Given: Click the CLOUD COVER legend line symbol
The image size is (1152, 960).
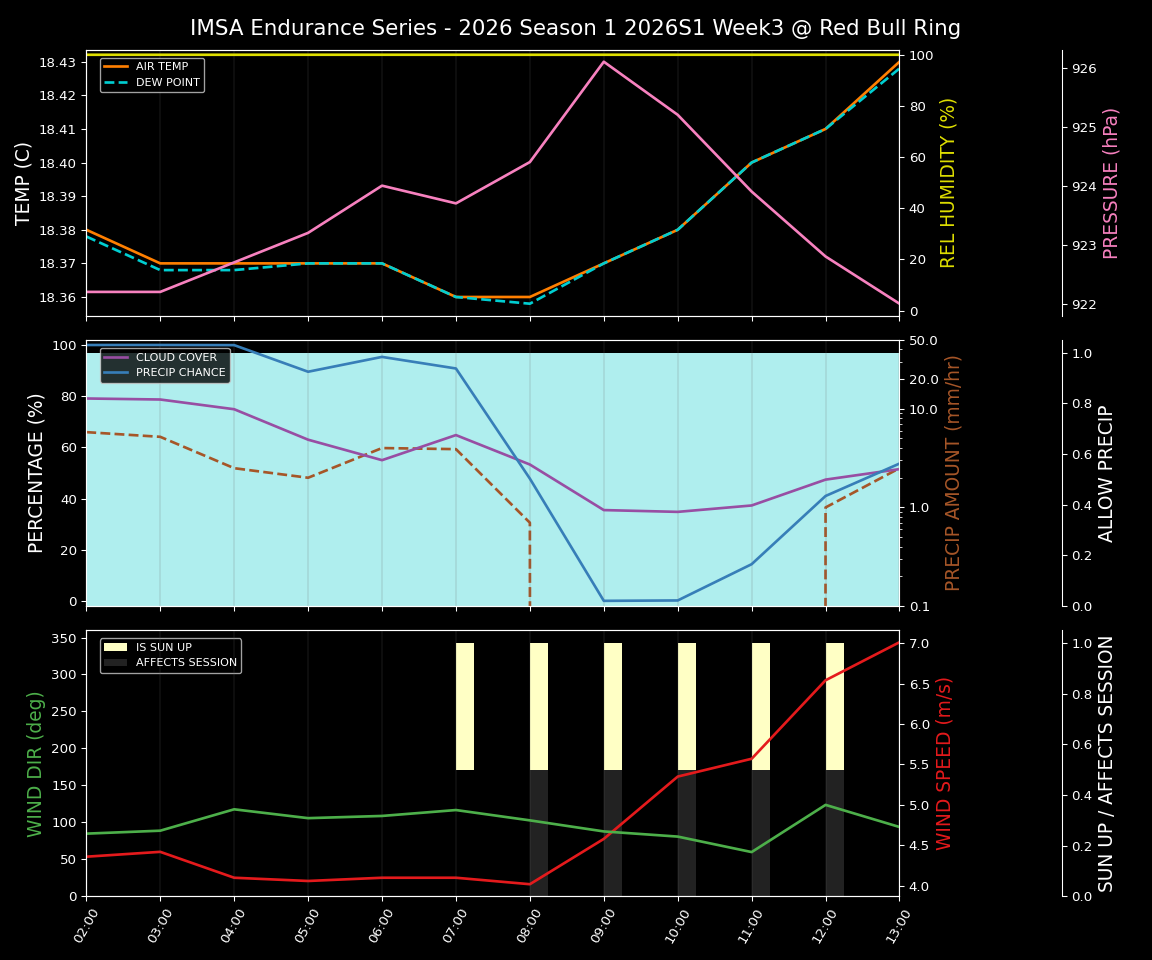Looking at the screenshot, I should 117,357.
